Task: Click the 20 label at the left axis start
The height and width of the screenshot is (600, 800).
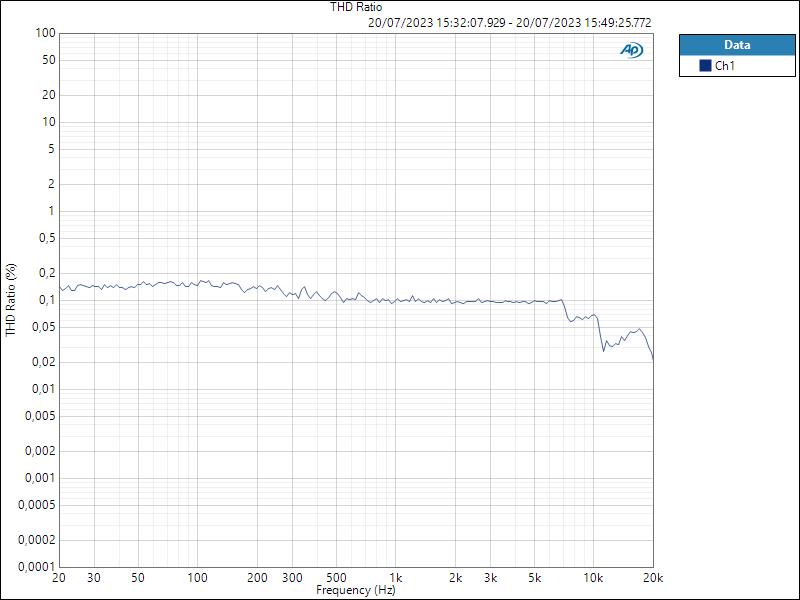Action: [x=59, y=577]
